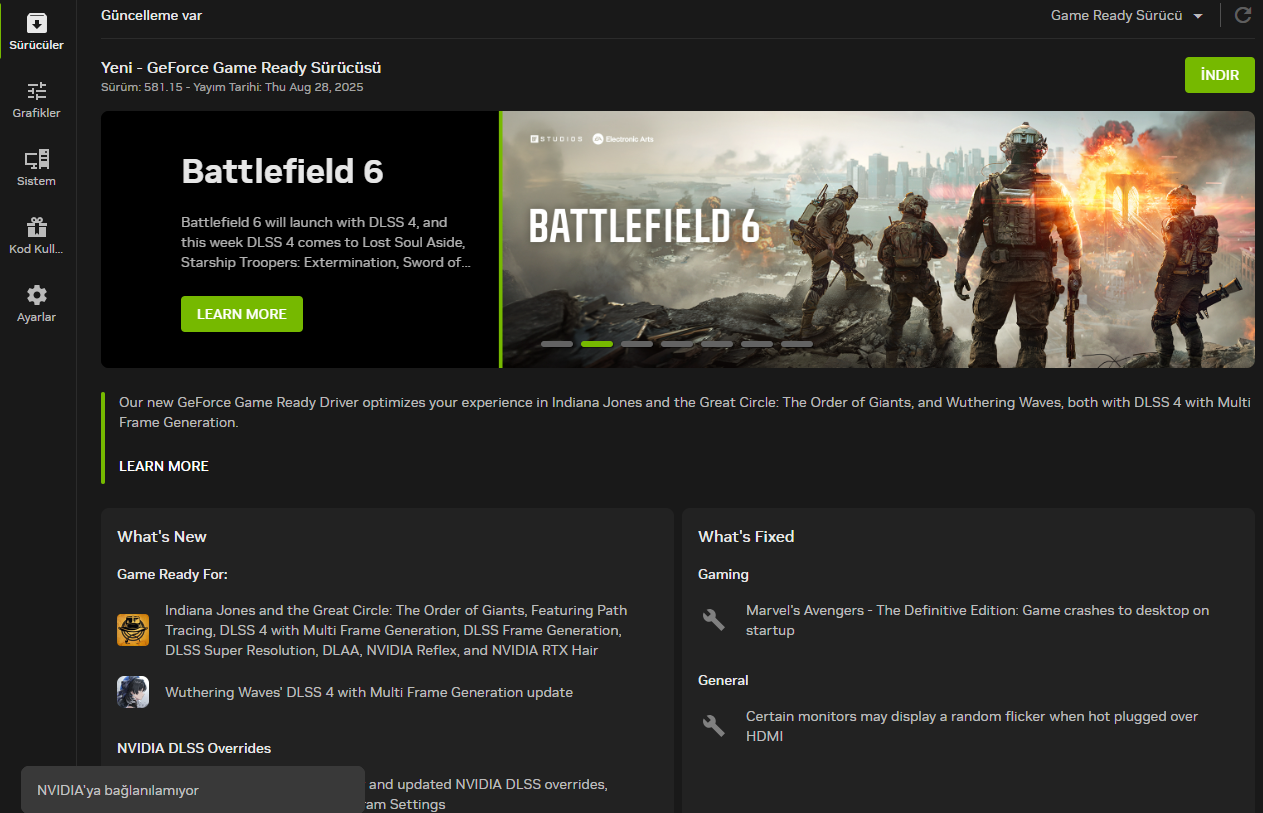Click the wrench icon beside Marvel's Avengers fix

pyautogui.click(x=713, y=620)
